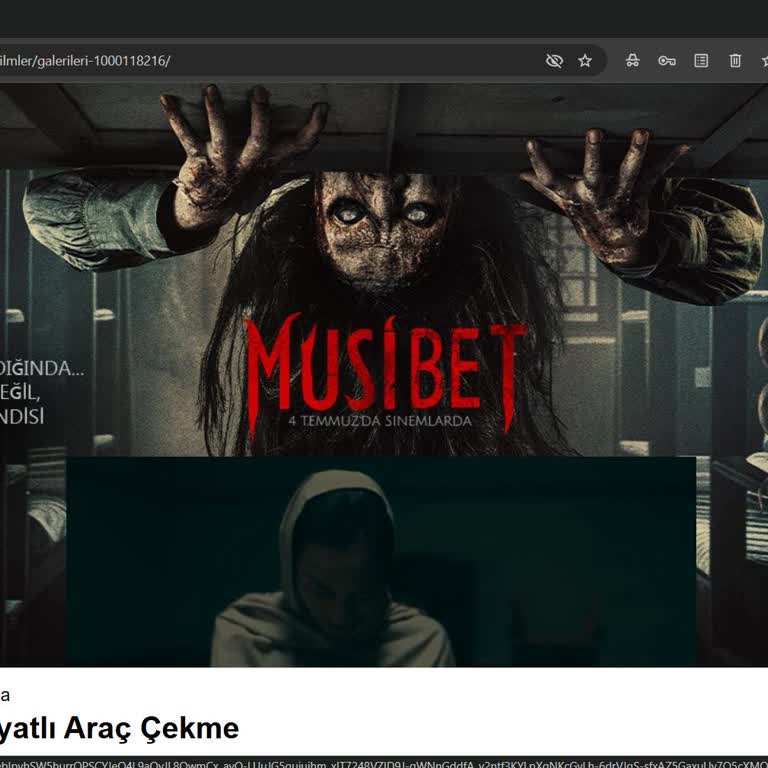Click the hooded figure video thumbnail
768x768 pixels.
381,561
